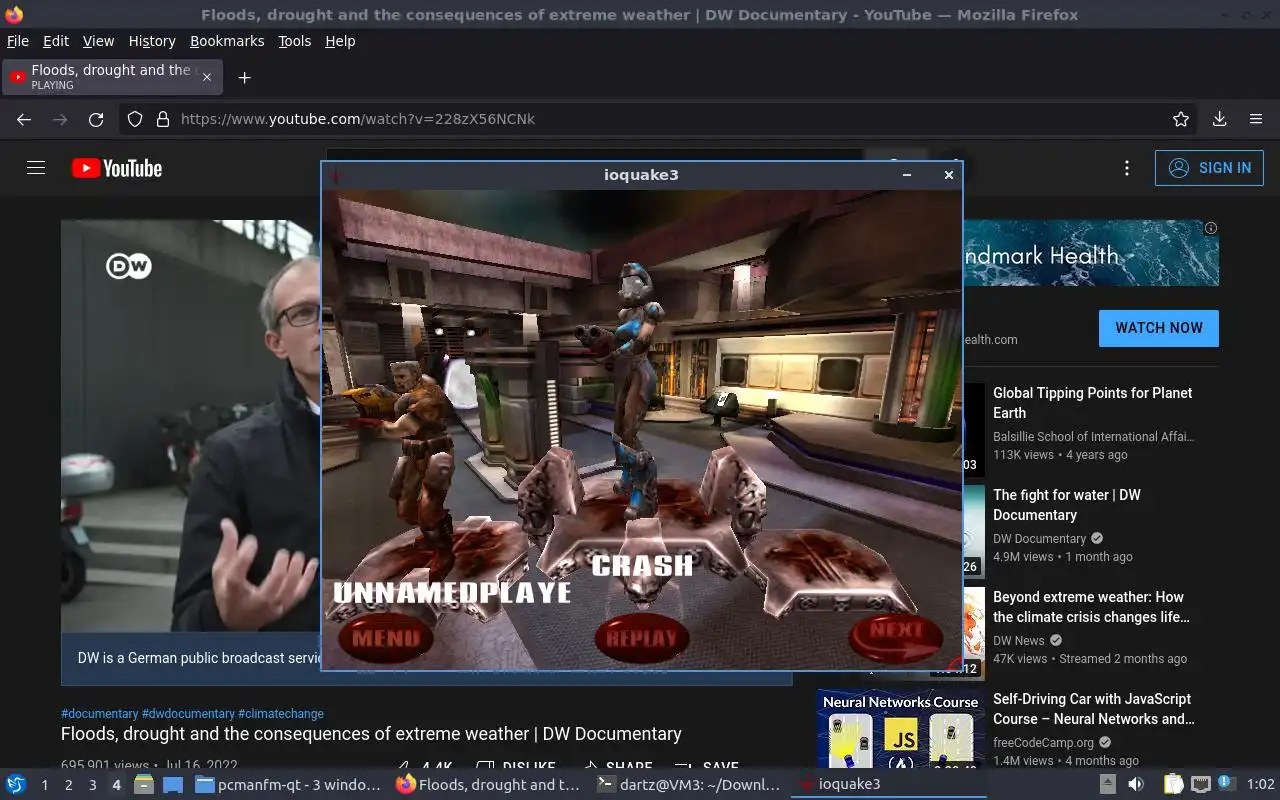The height and width of the screenshot is (800, 1280).
Task: Go back with Firefox back arrow
Action: point(24,119)
